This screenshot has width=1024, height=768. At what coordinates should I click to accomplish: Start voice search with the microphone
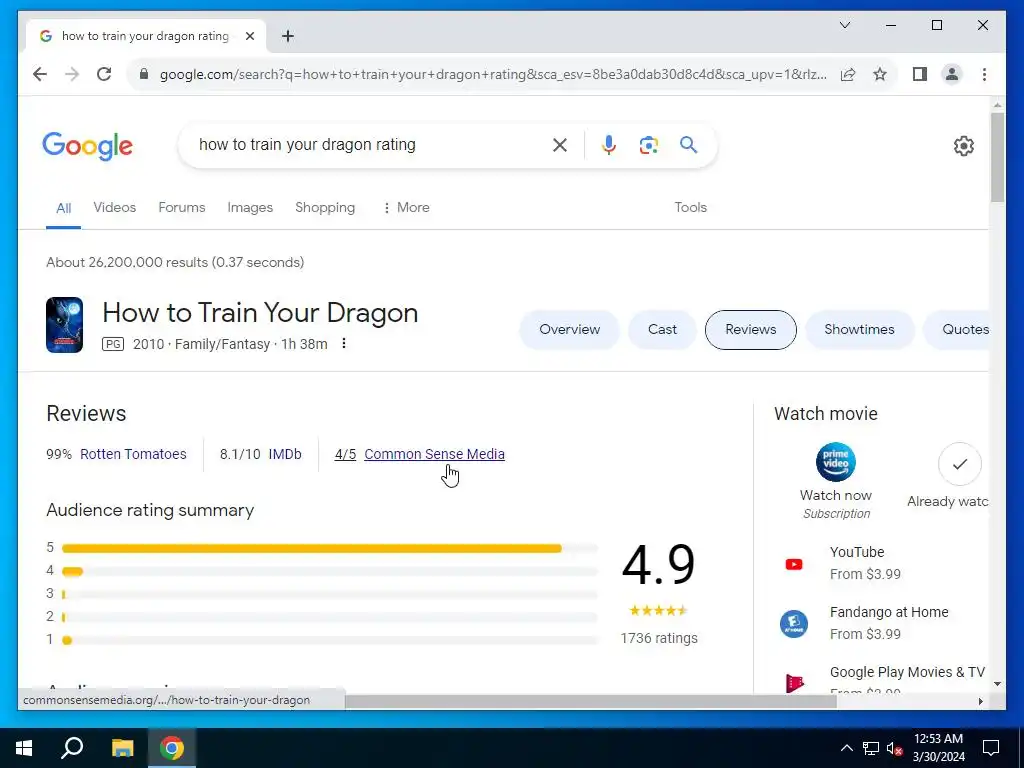coord(609,145)
